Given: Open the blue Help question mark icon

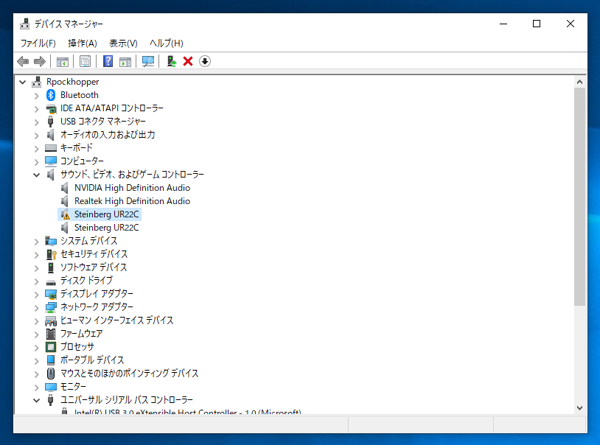Looking at the screenshot, I should coord(108,61).
